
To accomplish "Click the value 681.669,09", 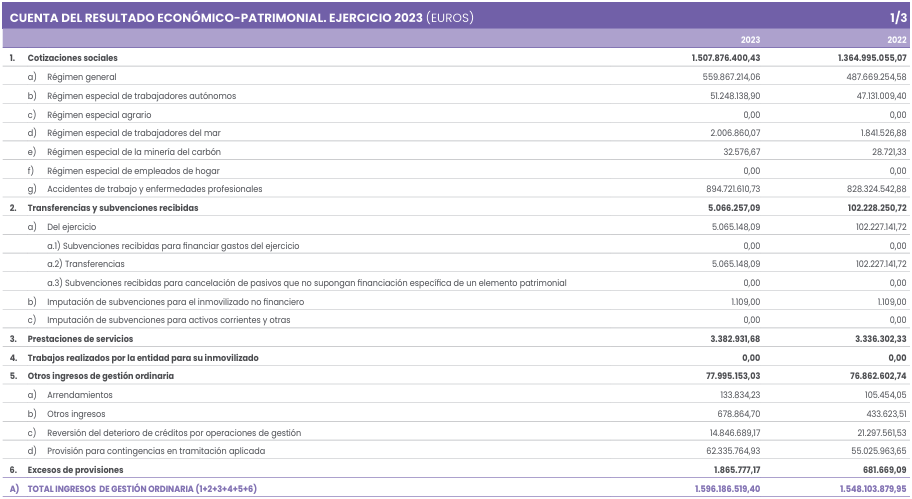I will tap(885, 469).
